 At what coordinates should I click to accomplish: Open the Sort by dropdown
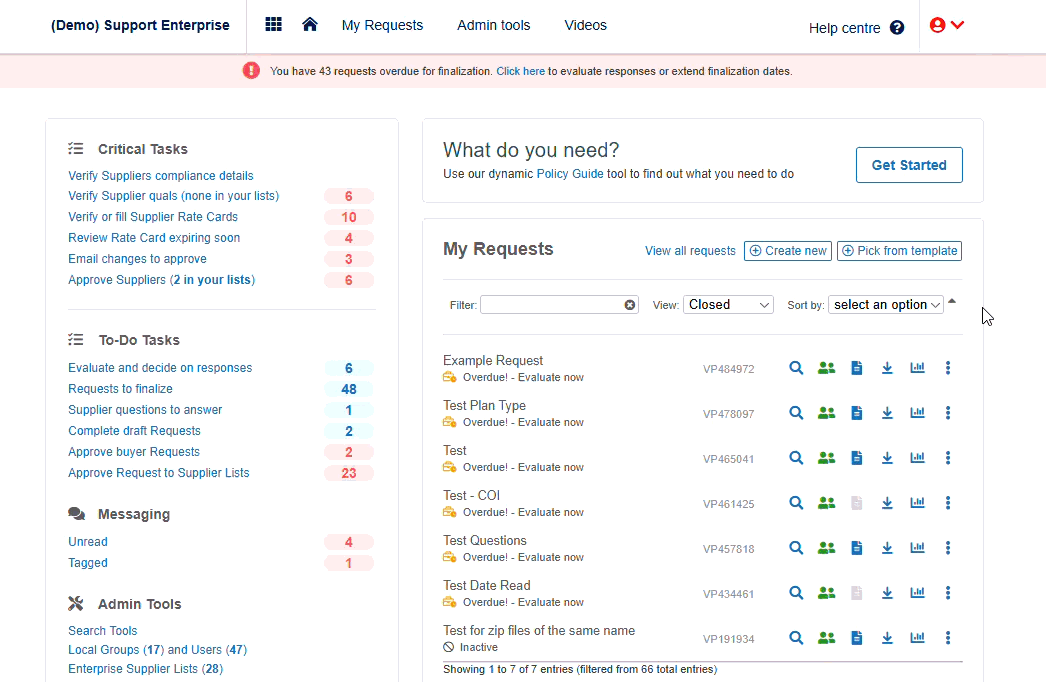point(886,305)
